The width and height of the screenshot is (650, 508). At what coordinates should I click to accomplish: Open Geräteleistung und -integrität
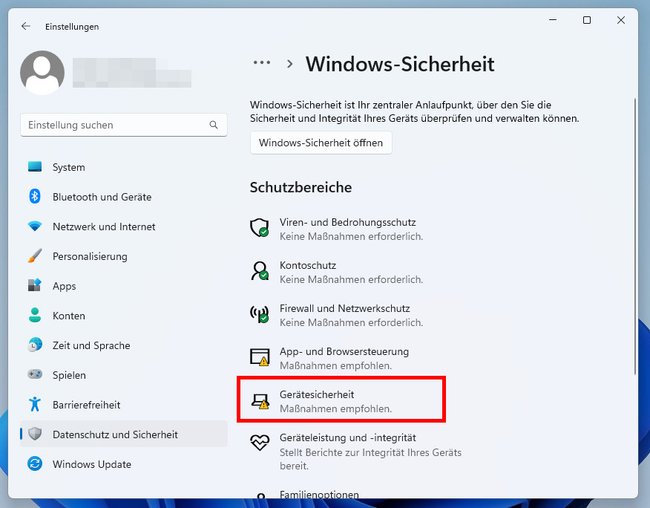[x=357, y=451]
